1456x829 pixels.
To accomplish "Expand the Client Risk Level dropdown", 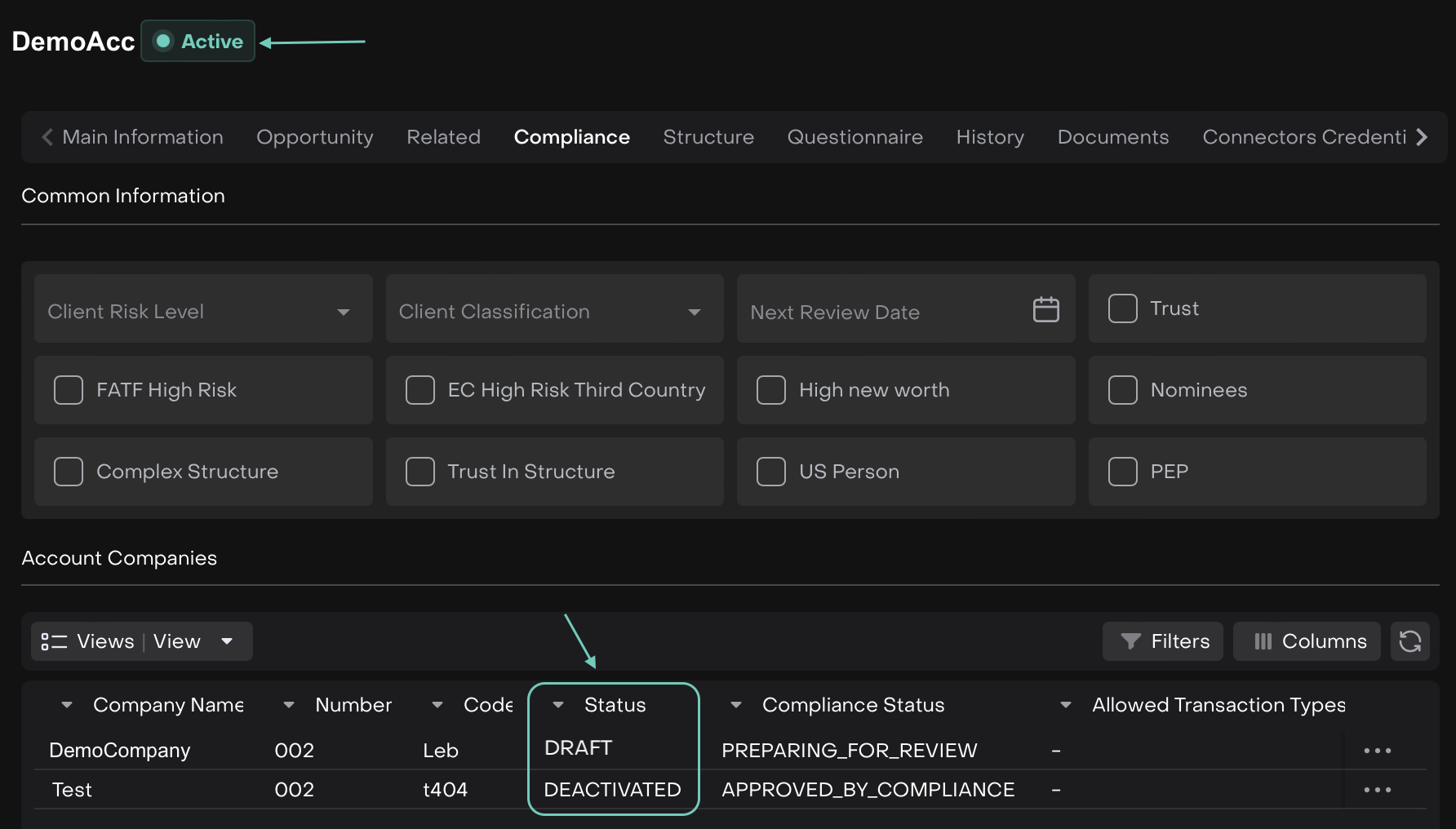I will [x=344, y=312].
